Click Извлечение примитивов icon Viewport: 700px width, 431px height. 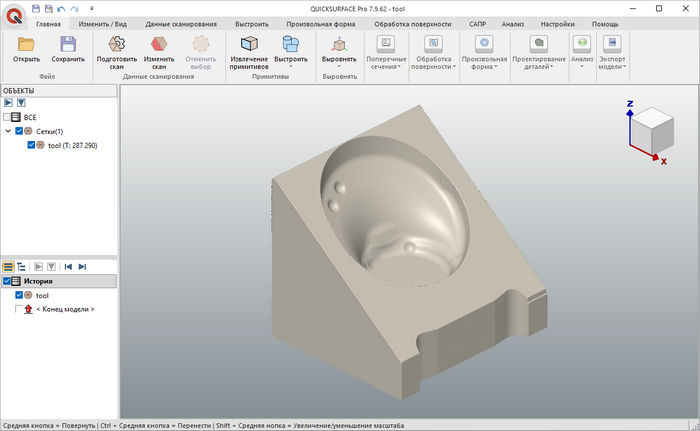248,44
